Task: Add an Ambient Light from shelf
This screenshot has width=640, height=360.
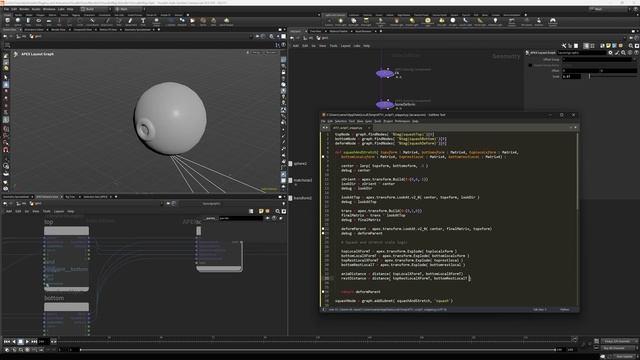Action: point(495,21)
